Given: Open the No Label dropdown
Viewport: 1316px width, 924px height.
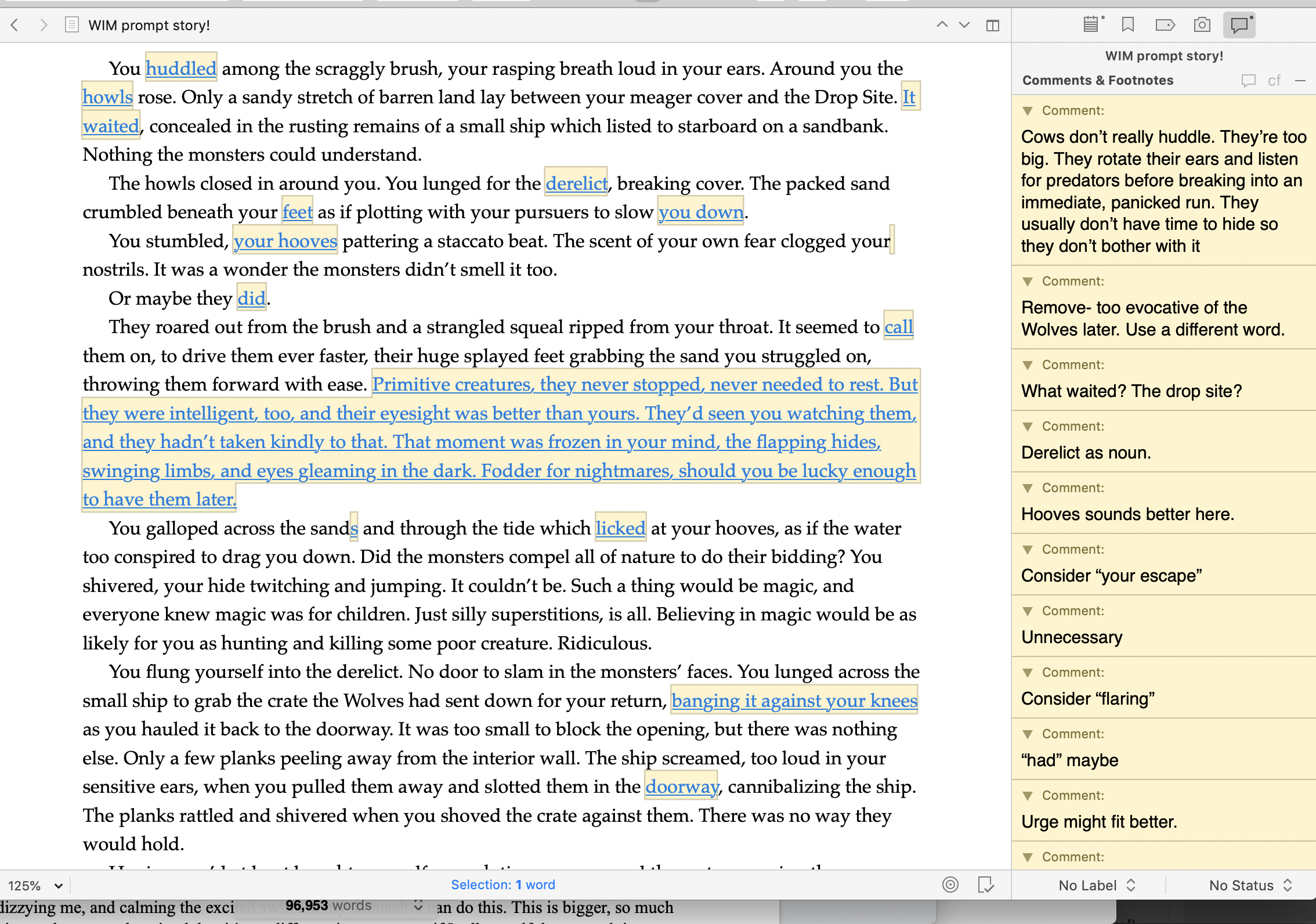Looking at the screenshot, I should click(x=1097, y=885).
